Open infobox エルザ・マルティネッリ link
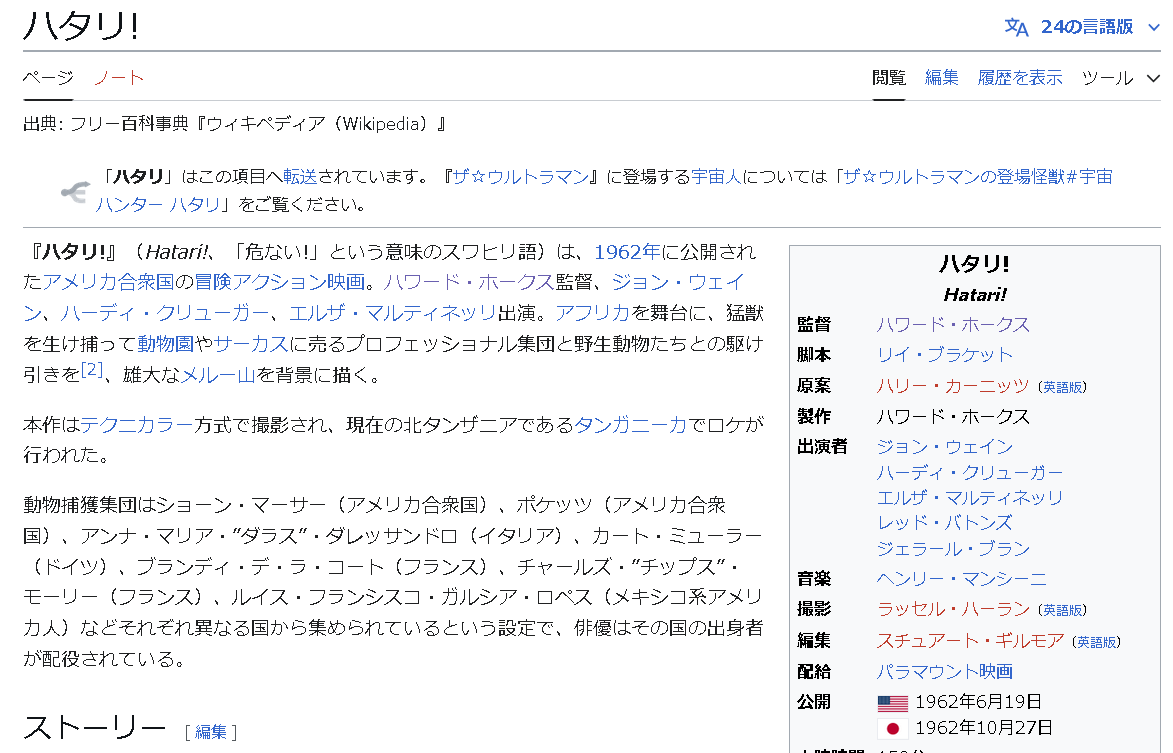 (970, 498)
